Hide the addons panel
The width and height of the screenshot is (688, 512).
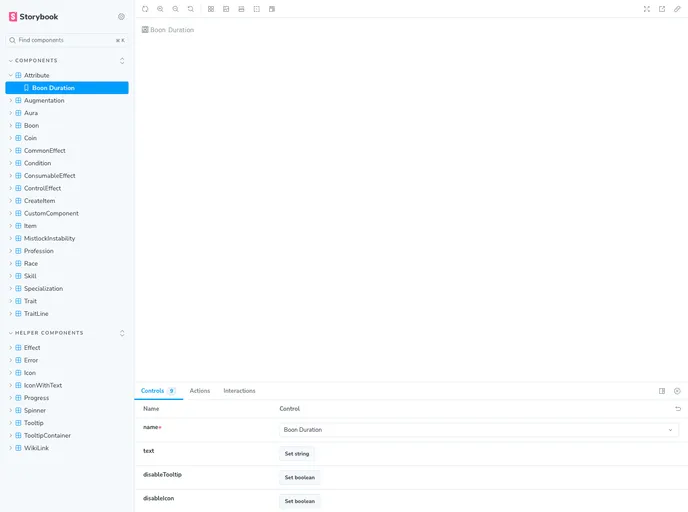pos(677,391)
